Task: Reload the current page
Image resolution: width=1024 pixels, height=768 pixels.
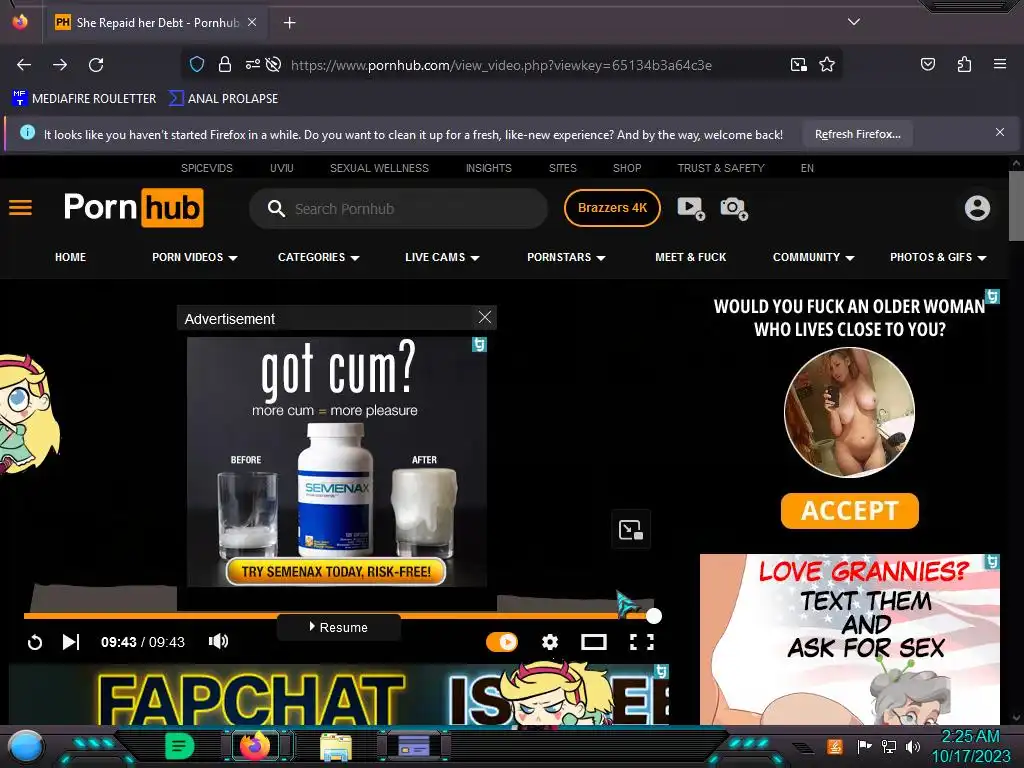Action: 96,65
